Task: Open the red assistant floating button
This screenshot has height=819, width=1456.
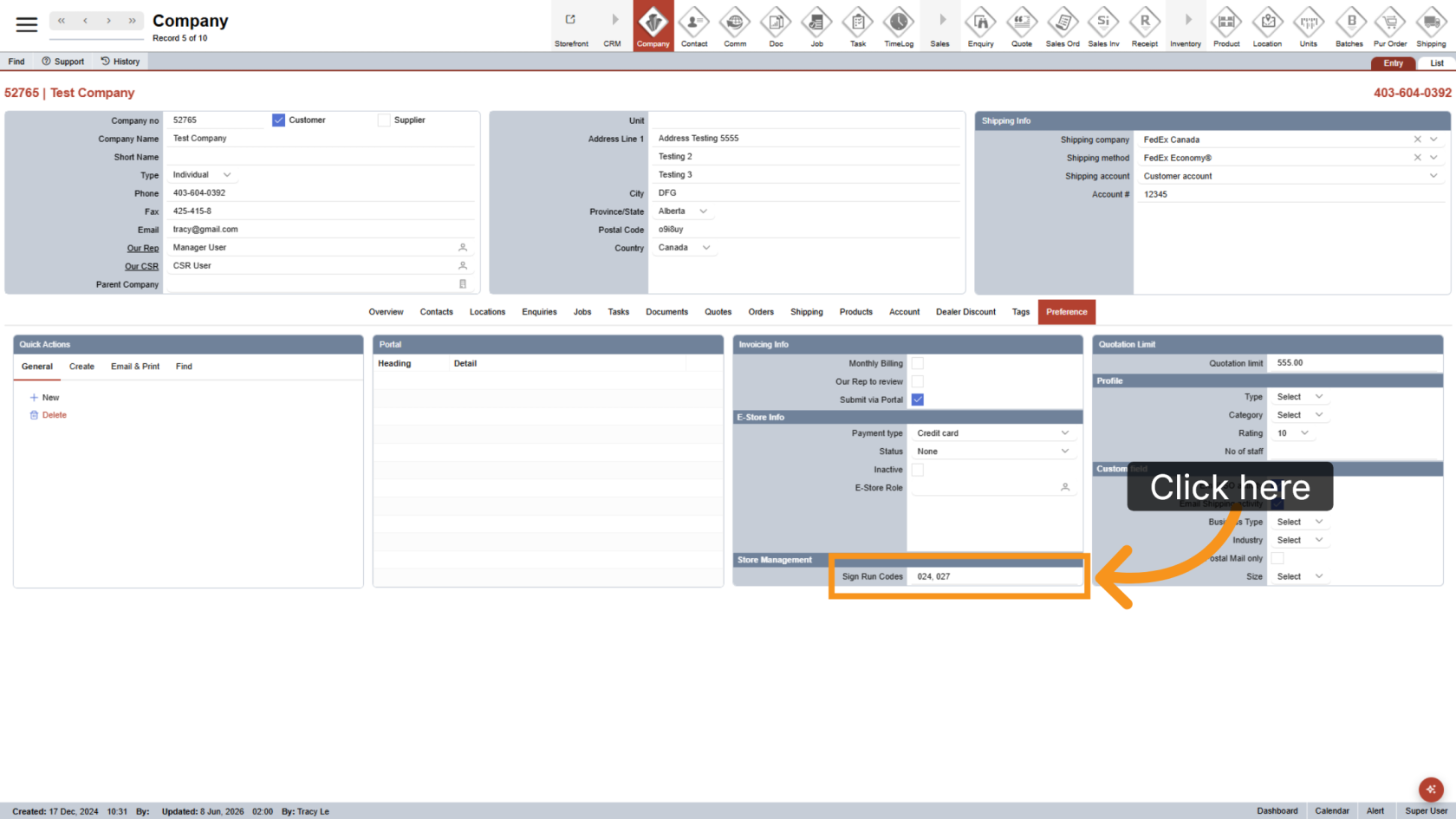Action: (1431, 789)
